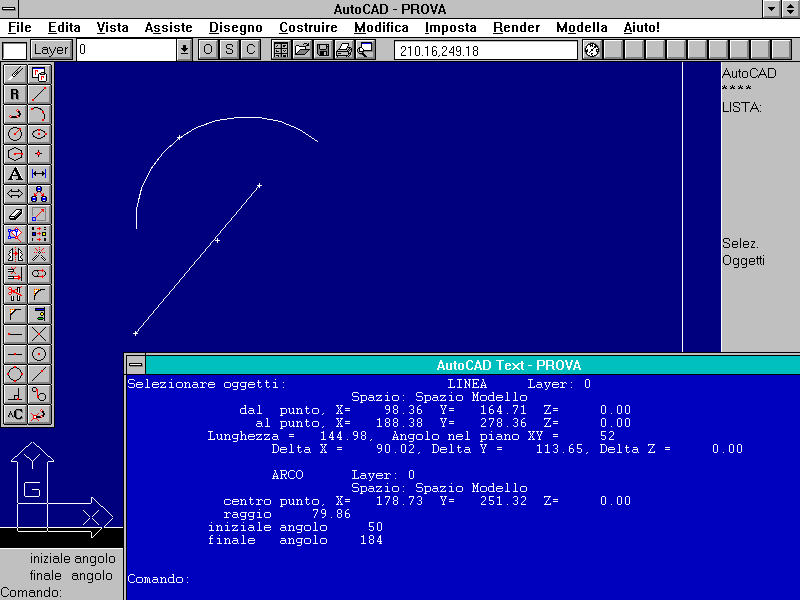Toggle Snap mode with S button
The height and width of the screenshot is (600, 800).
229,50
